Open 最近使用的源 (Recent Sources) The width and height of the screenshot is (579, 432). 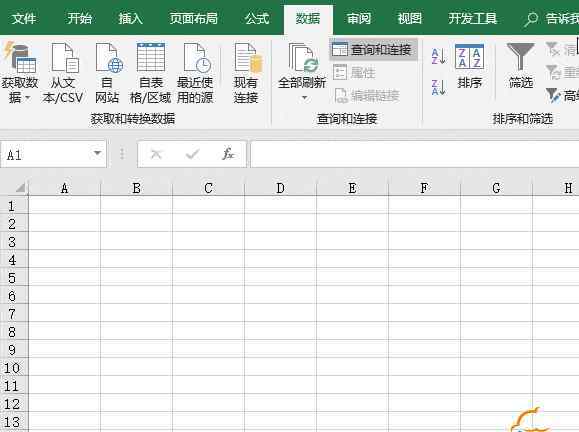point(195,73)
